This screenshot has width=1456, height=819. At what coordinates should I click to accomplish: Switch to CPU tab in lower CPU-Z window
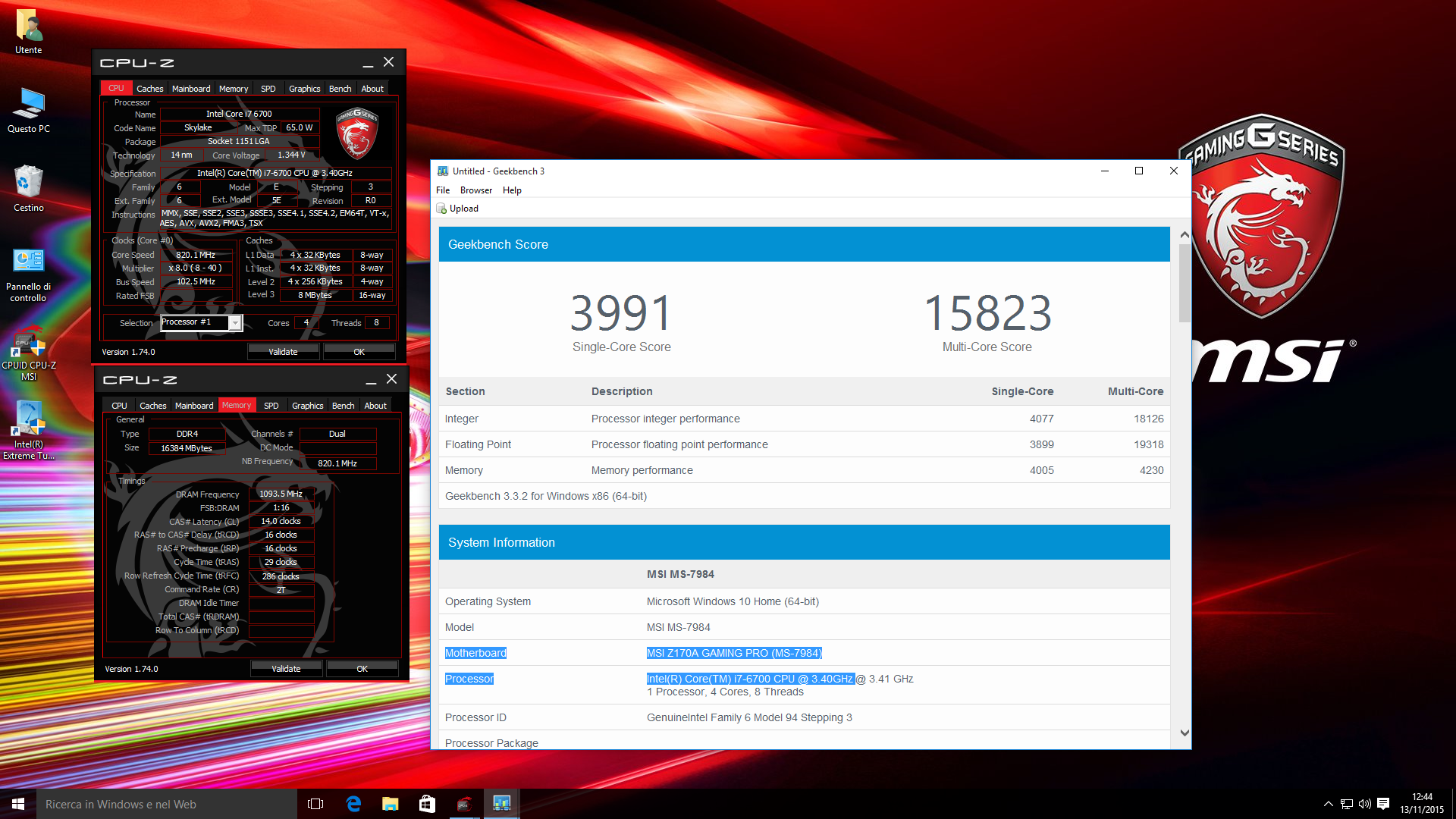(x=120, y=406)
